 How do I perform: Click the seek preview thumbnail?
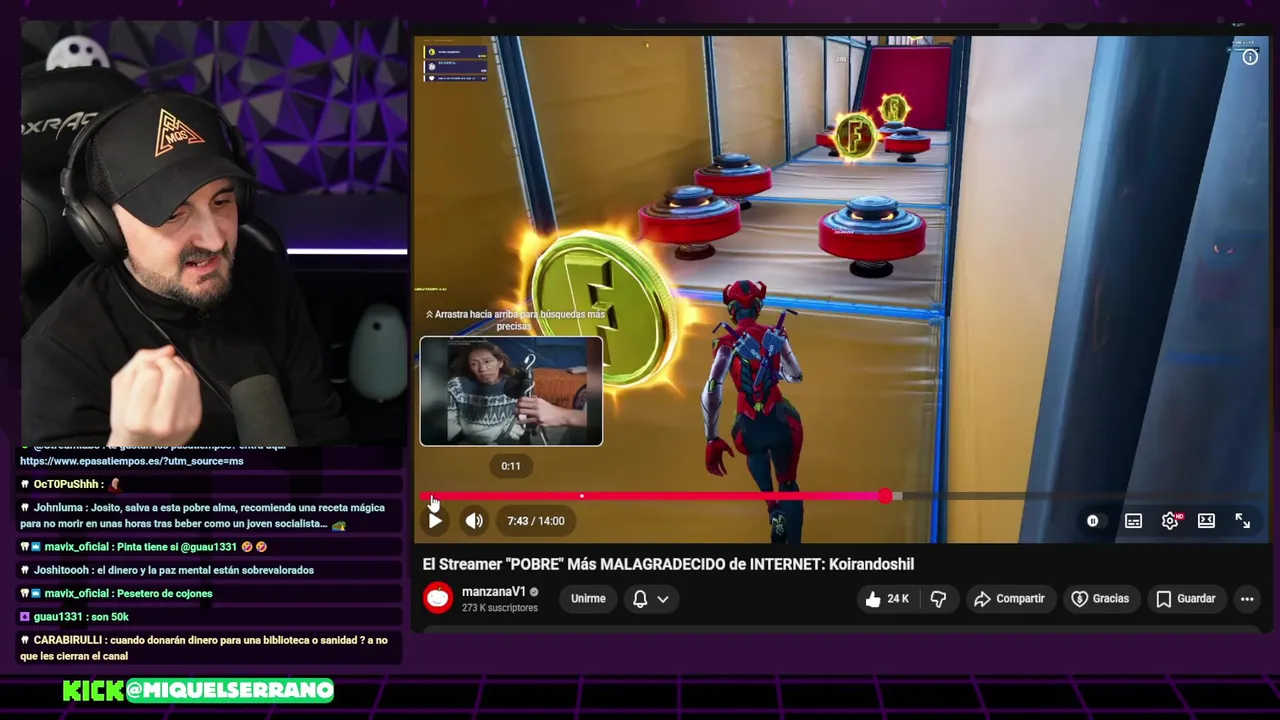click(511, 391)
